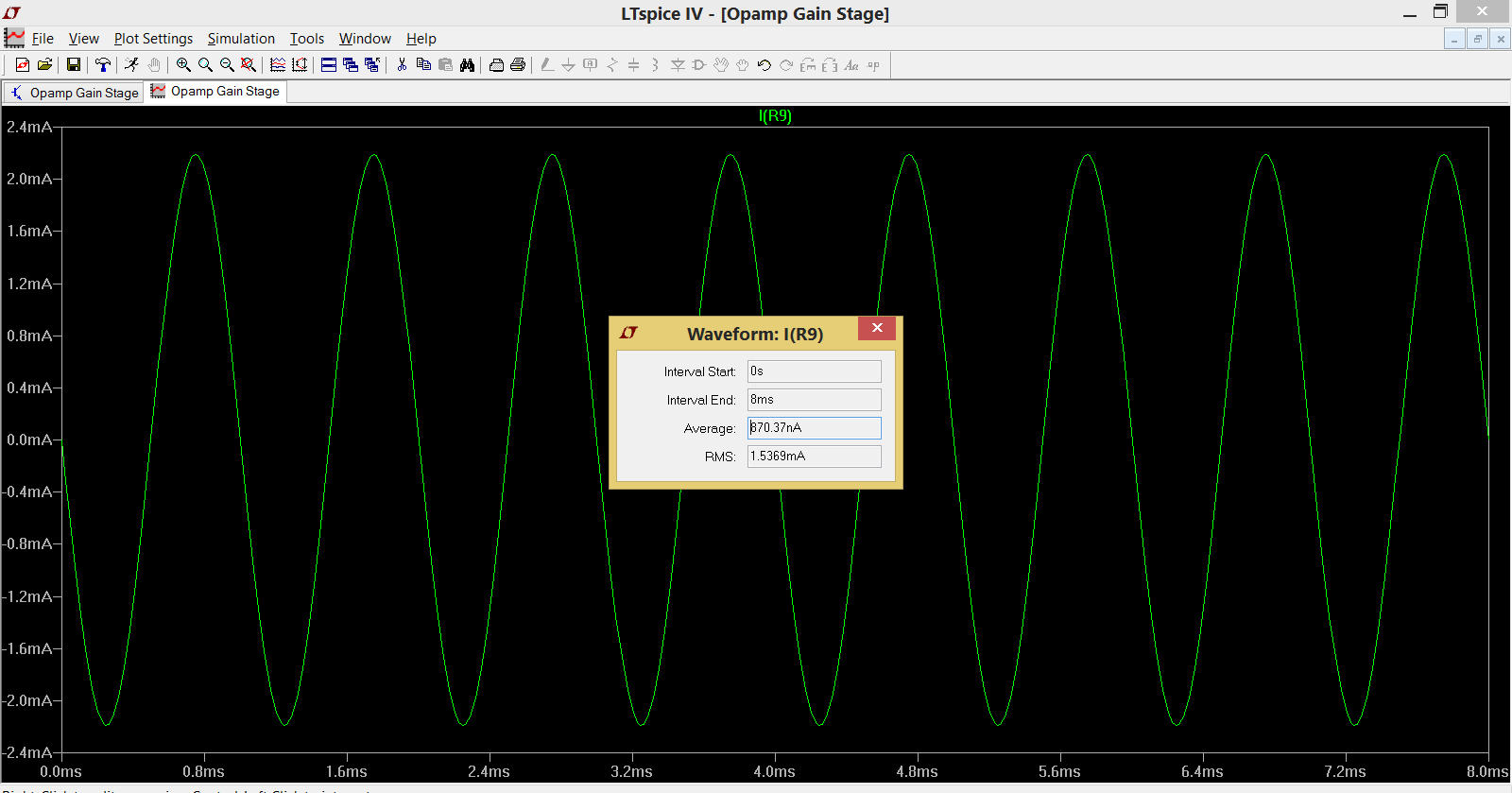Click the Text Aa icon
The height and width of the screenshot is (793, 1512).
click(x=851, y=64)
